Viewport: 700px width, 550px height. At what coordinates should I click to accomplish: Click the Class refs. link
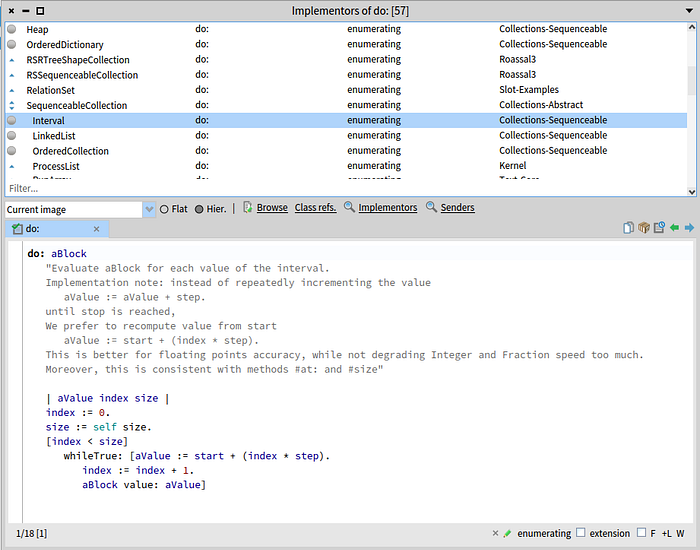tap(316, 208)
